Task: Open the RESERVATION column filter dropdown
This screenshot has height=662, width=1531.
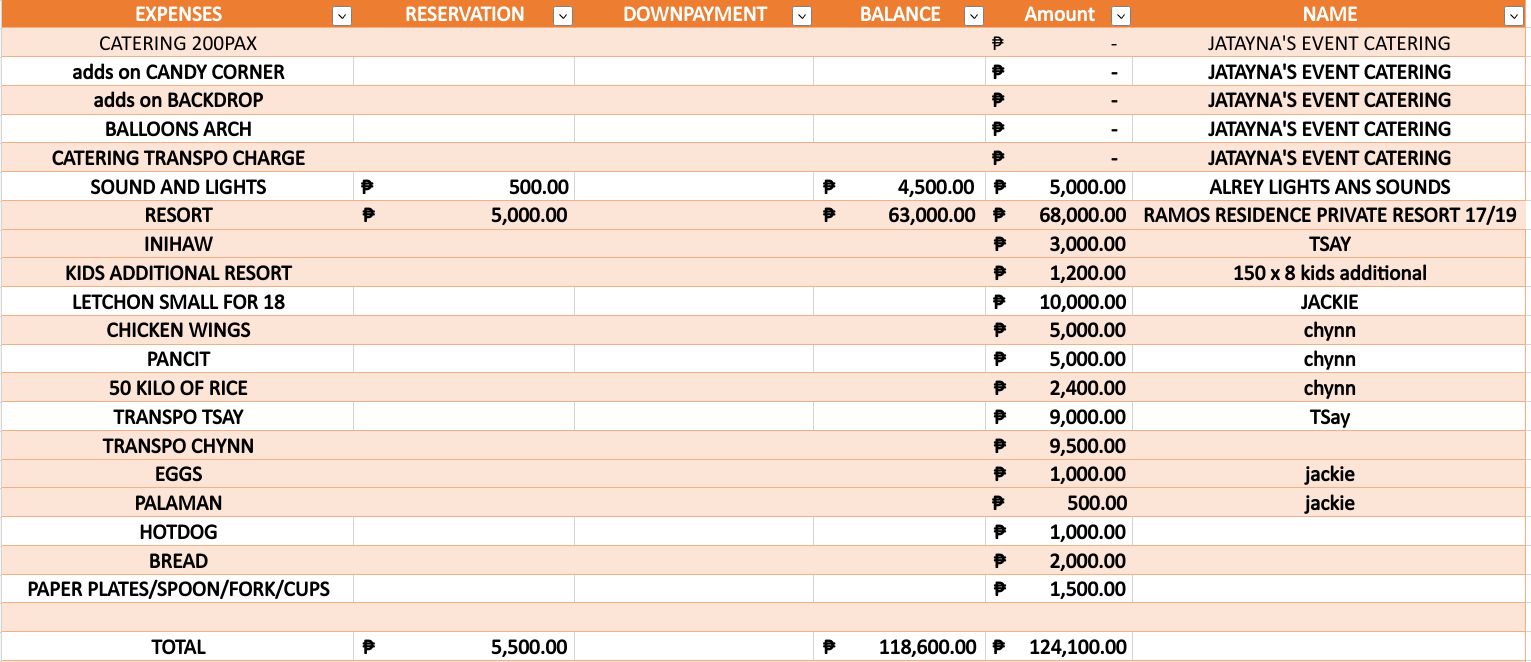Action: tap(563, 15)
